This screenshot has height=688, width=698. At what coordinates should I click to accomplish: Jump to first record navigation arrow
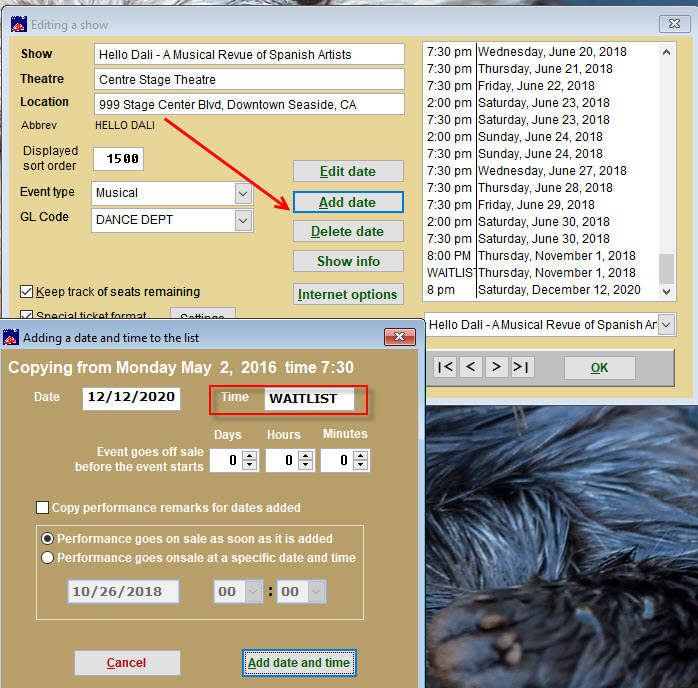pos(446,367)
